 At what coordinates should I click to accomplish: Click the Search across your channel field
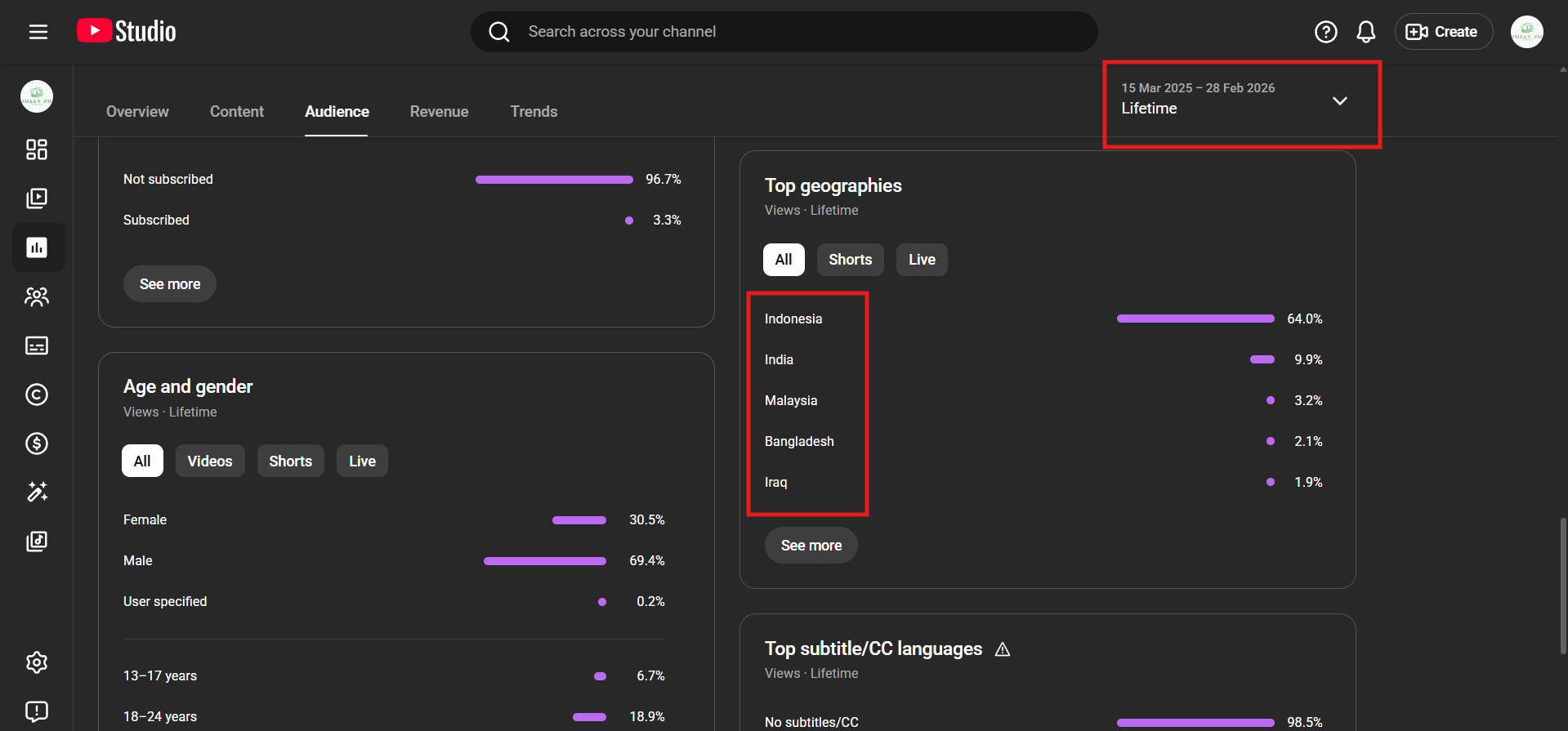coord(784,32)
